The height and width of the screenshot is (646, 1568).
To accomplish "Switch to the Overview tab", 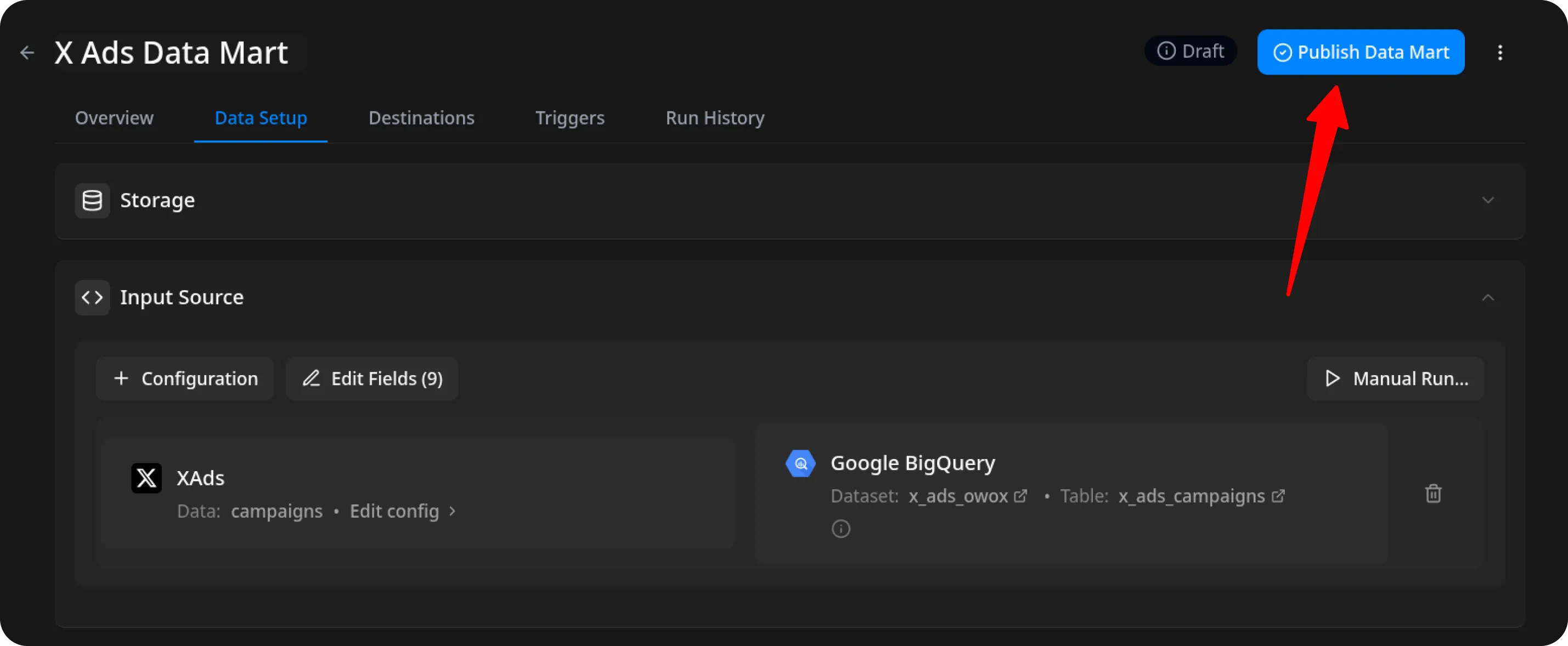I will point(114,118).
